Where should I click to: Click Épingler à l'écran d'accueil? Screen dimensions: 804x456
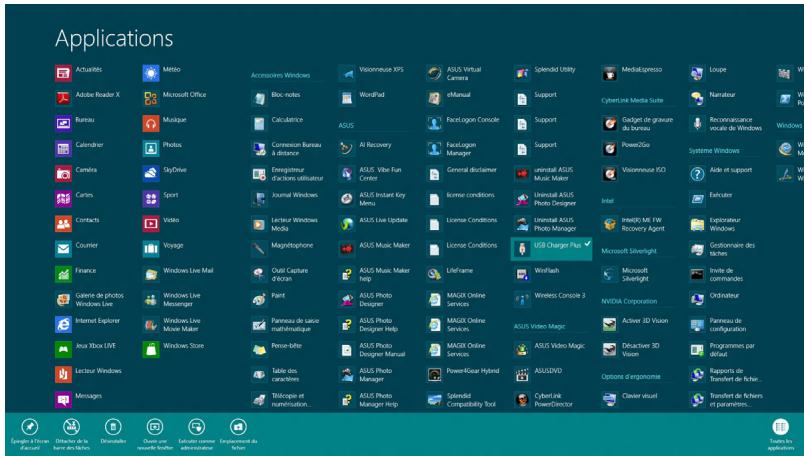coord(30,433)
